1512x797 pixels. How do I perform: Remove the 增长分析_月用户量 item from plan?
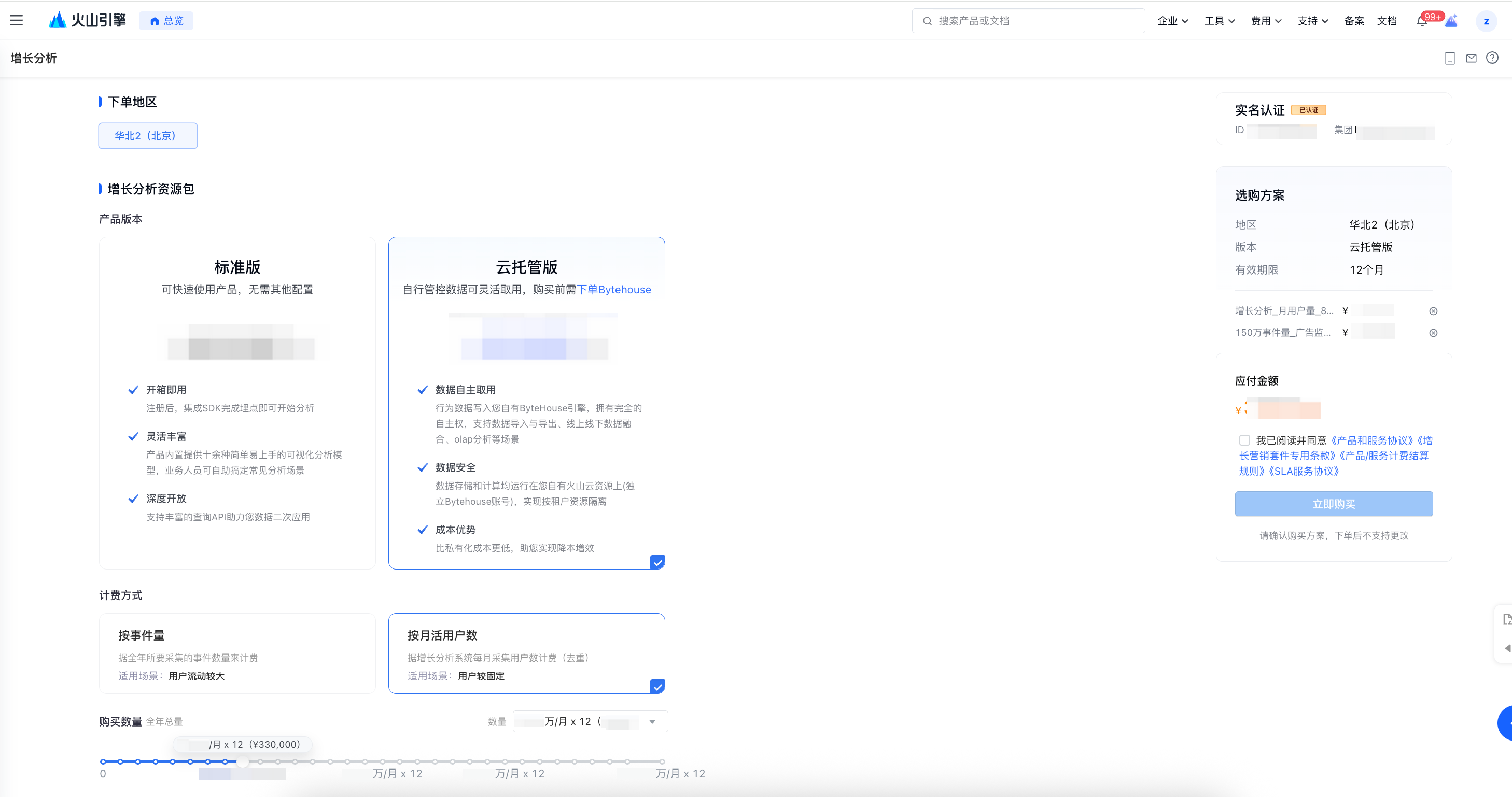[x=1433, y=311]
